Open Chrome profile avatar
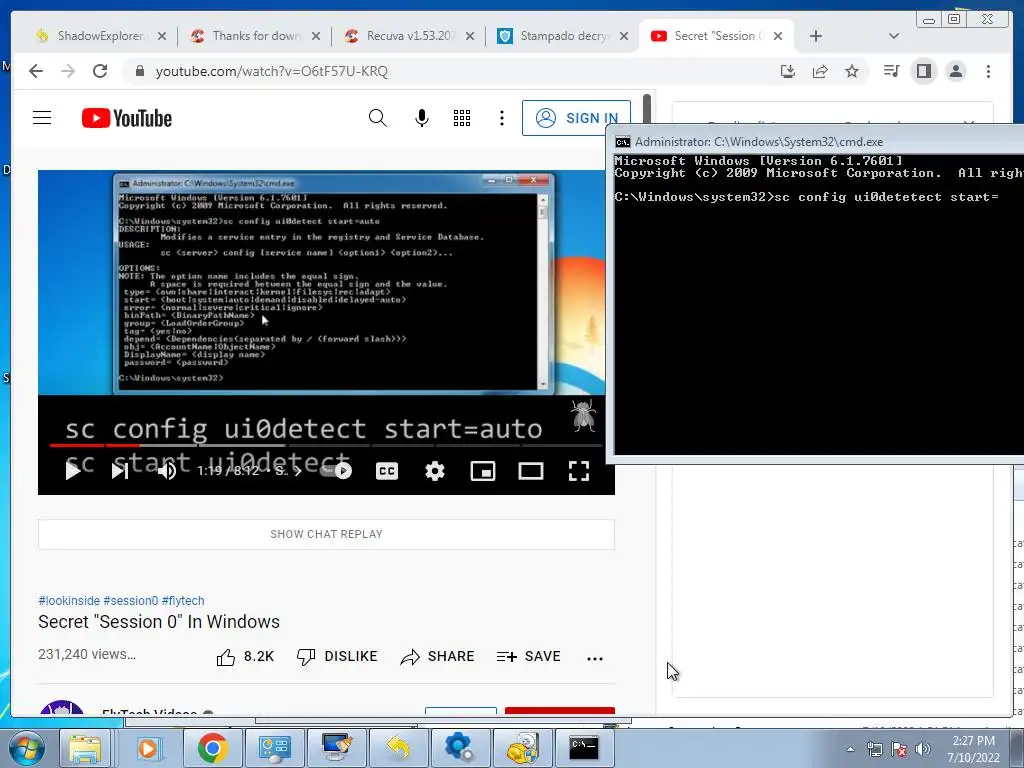The width and height of the screenshot is (1024, 768). (x=955, y=71)
